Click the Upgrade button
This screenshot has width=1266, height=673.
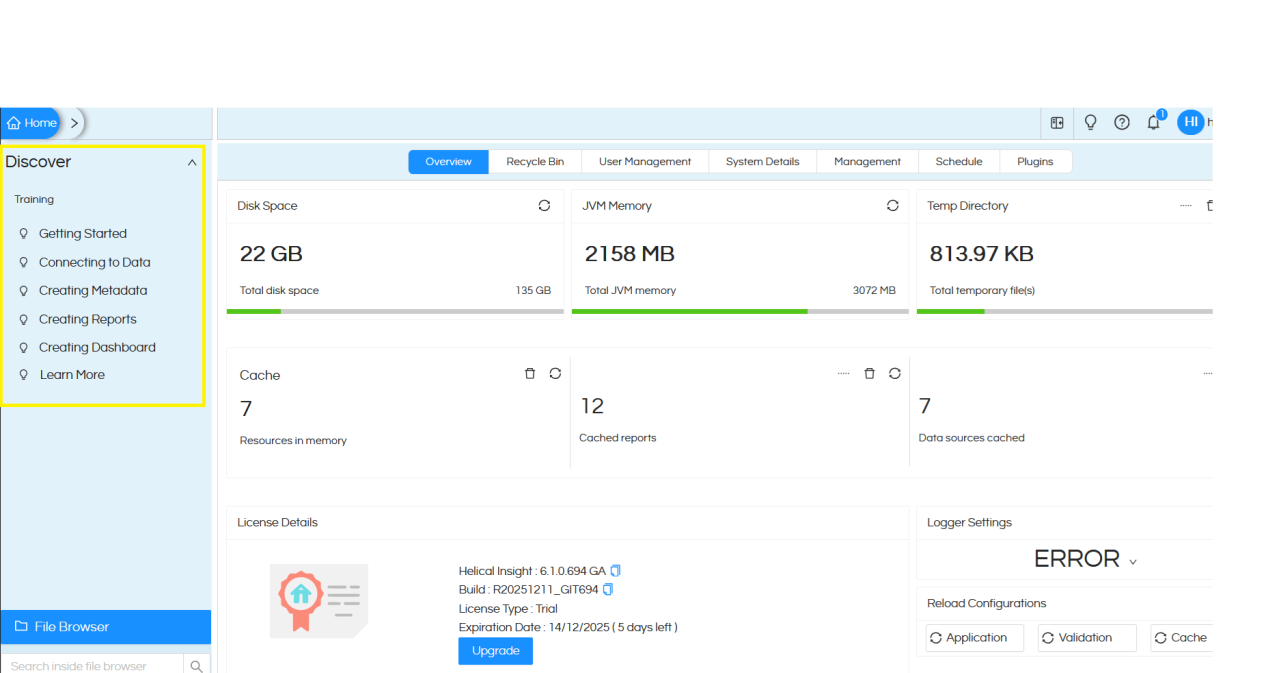[495, 650]
